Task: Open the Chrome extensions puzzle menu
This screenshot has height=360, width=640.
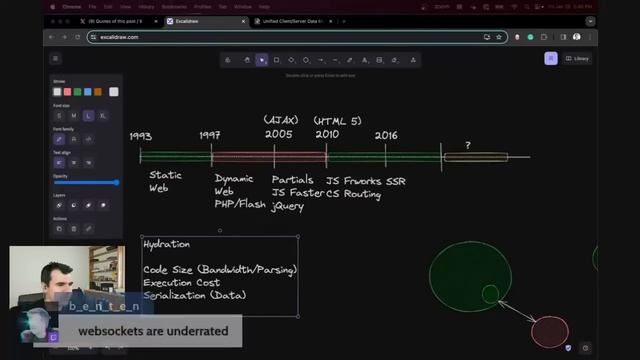Action: pos(544,37)
